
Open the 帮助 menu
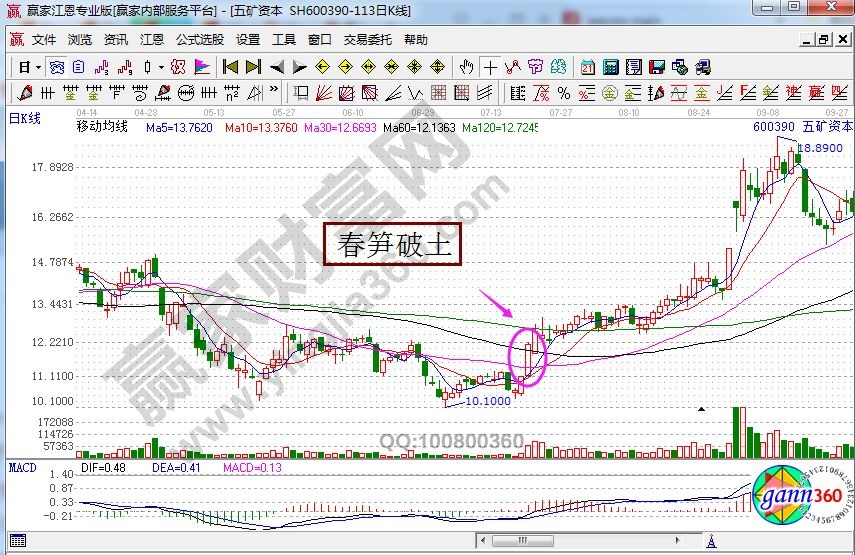416,40
